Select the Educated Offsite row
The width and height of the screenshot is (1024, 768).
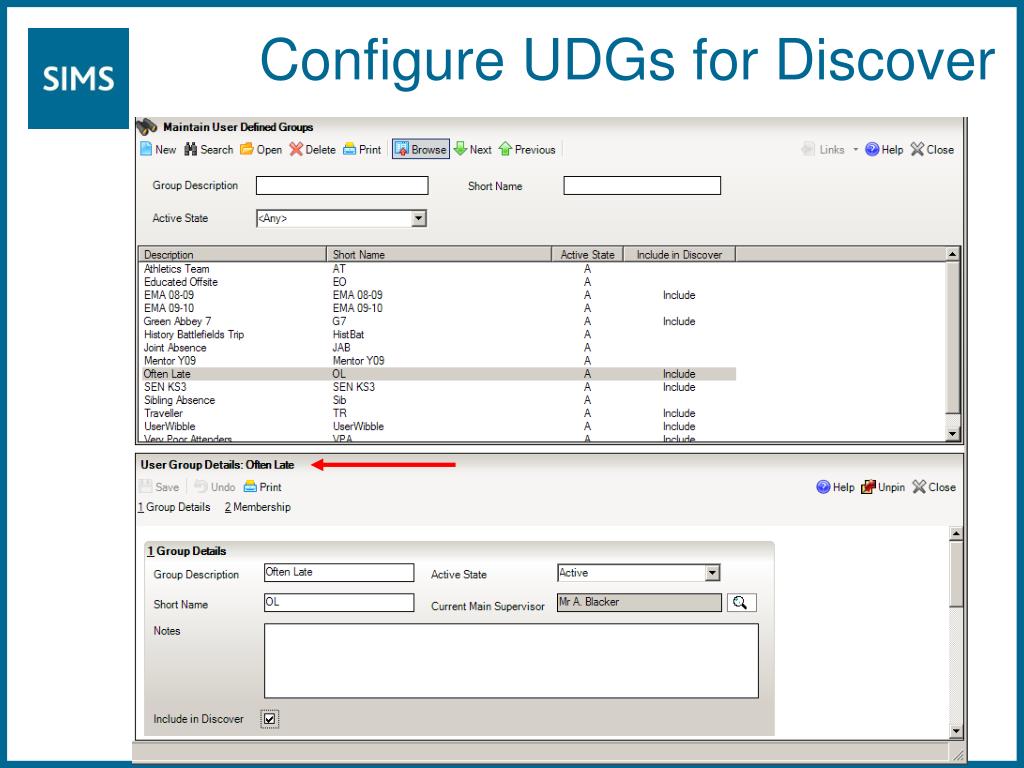pyautogui.click(x=438, y=282)
